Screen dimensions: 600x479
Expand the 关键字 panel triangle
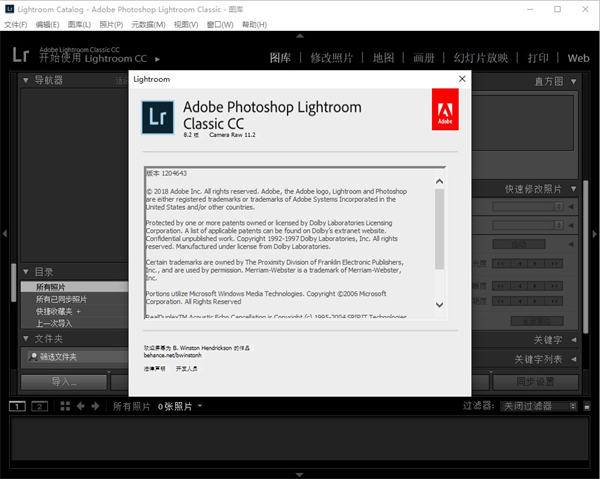(574, 340)
